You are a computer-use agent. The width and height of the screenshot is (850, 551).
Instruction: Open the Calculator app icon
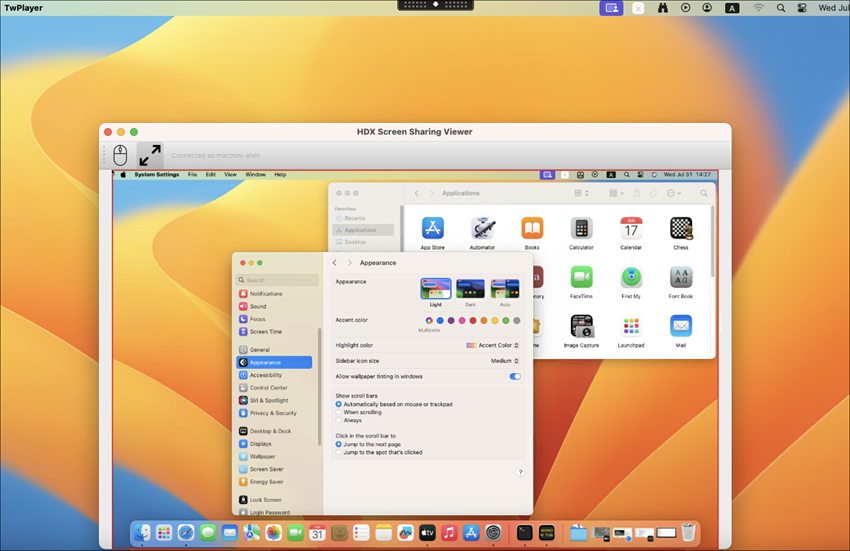581,229
